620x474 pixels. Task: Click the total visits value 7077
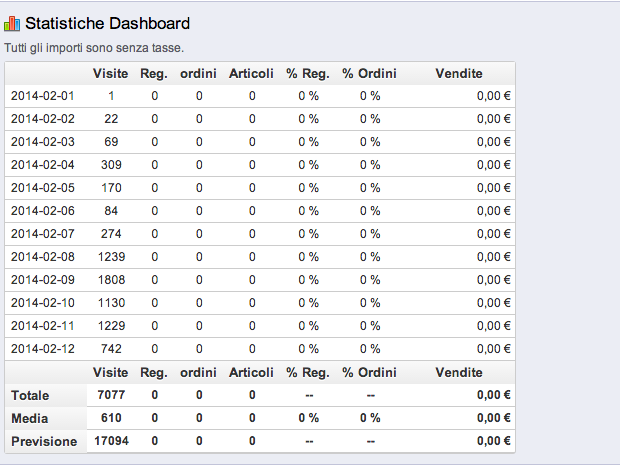point(111,396)
